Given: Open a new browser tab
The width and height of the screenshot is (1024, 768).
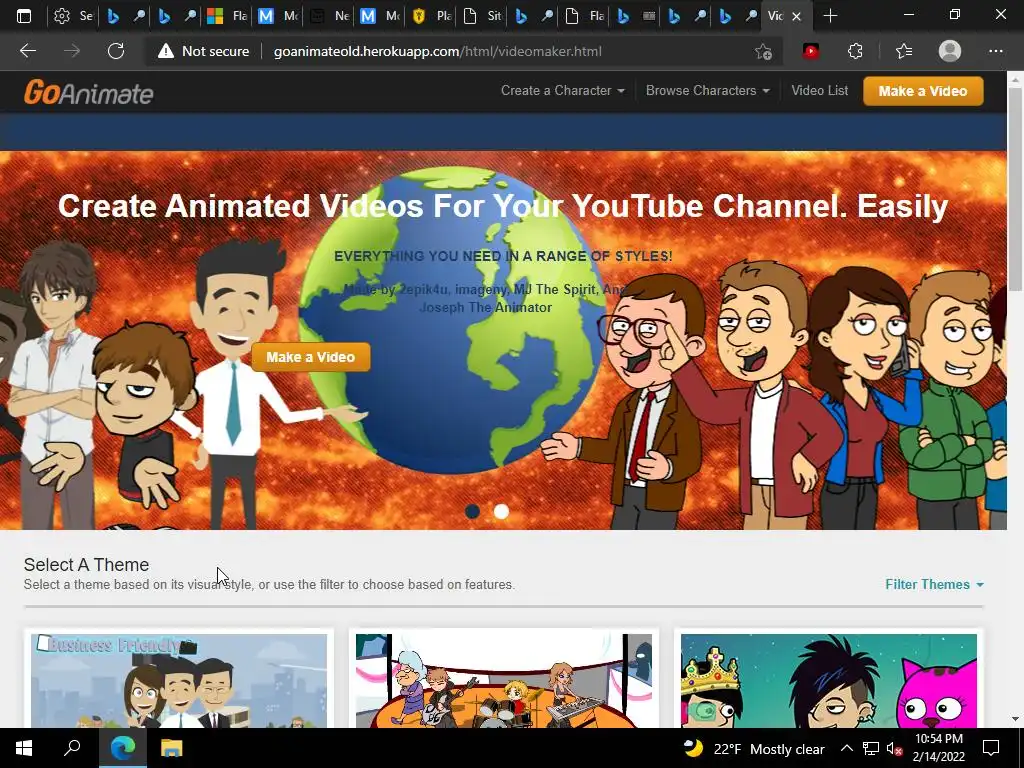Looking at the screenshot, I should point(830,16).
